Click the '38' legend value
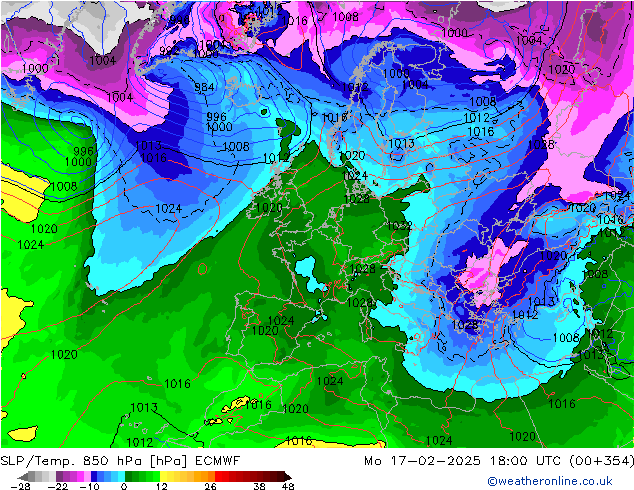Screen dimensions: 634x490 click(x=260, y=486)
